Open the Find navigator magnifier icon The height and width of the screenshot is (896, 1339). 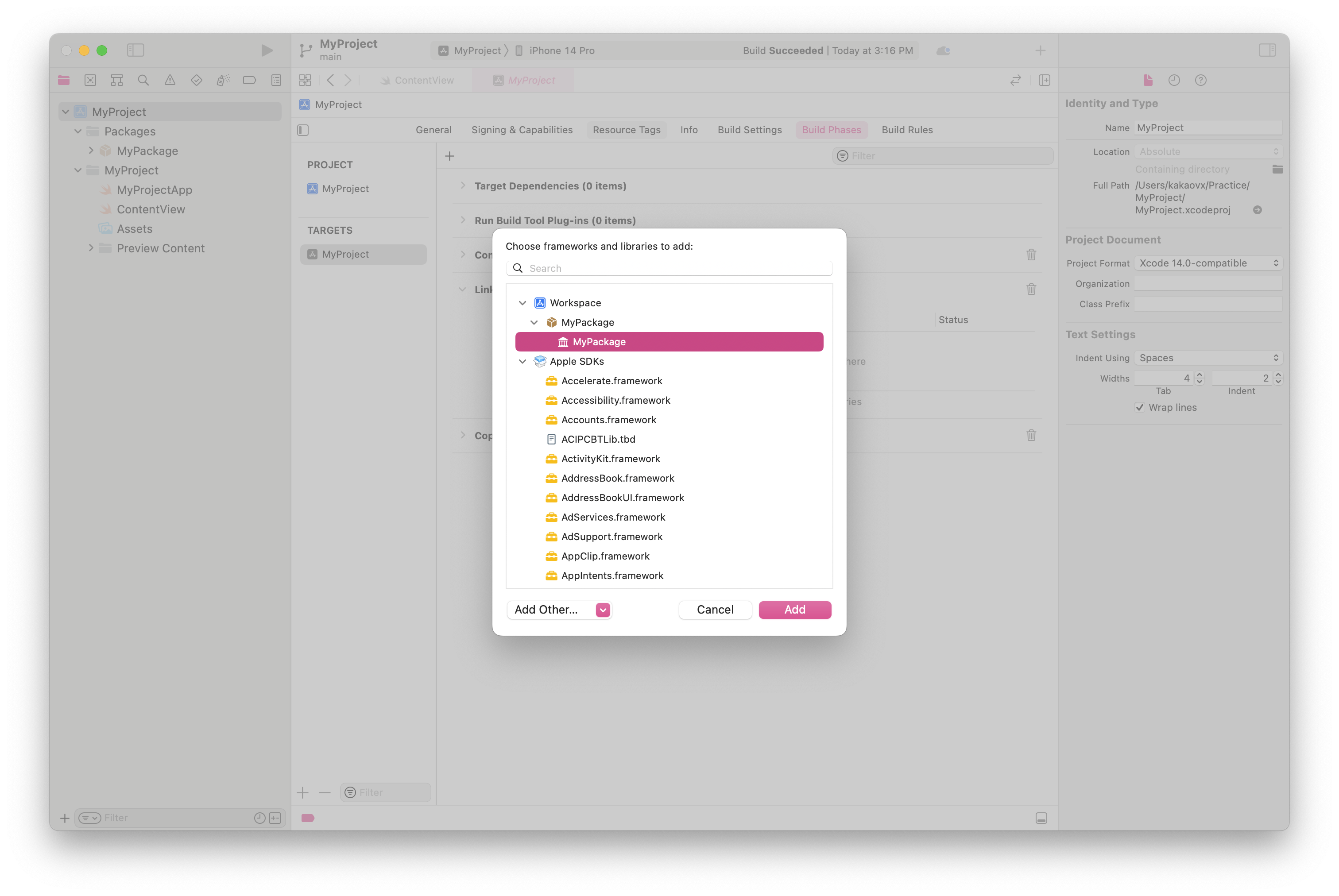(x=143, y=80)
